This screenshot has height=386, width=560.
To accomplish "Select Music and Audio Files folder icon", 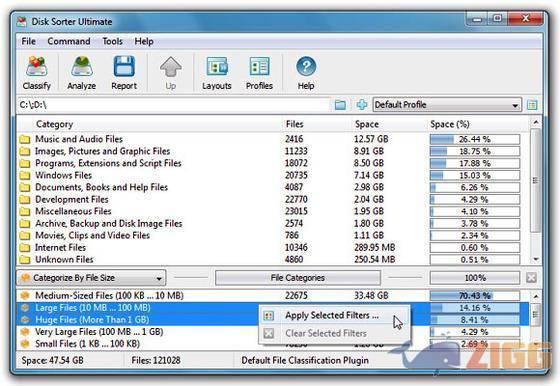I will pyautogui.click(x=25, y=139).
